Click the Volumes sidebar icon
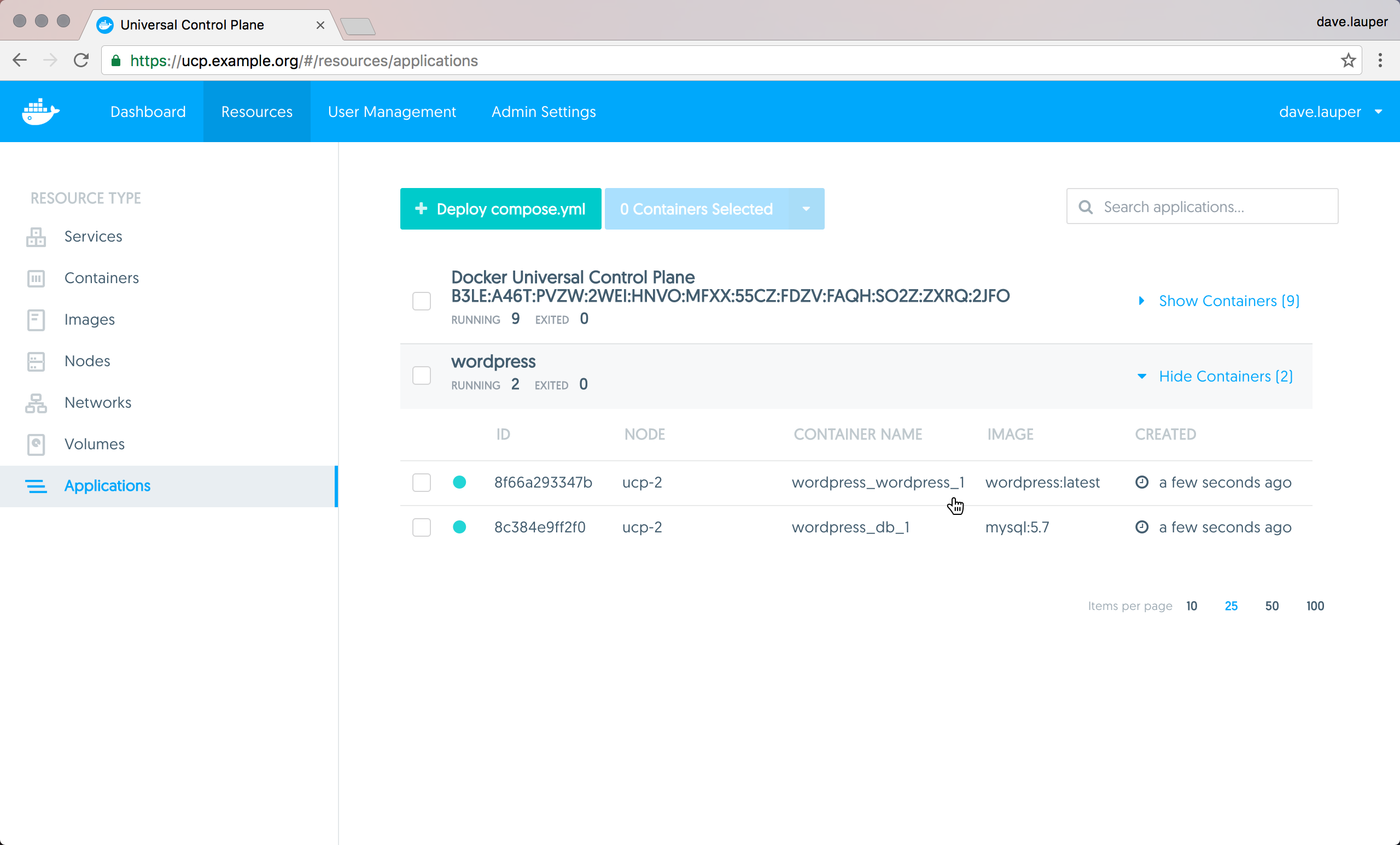 pyautogui.click(x=36, y=444)
